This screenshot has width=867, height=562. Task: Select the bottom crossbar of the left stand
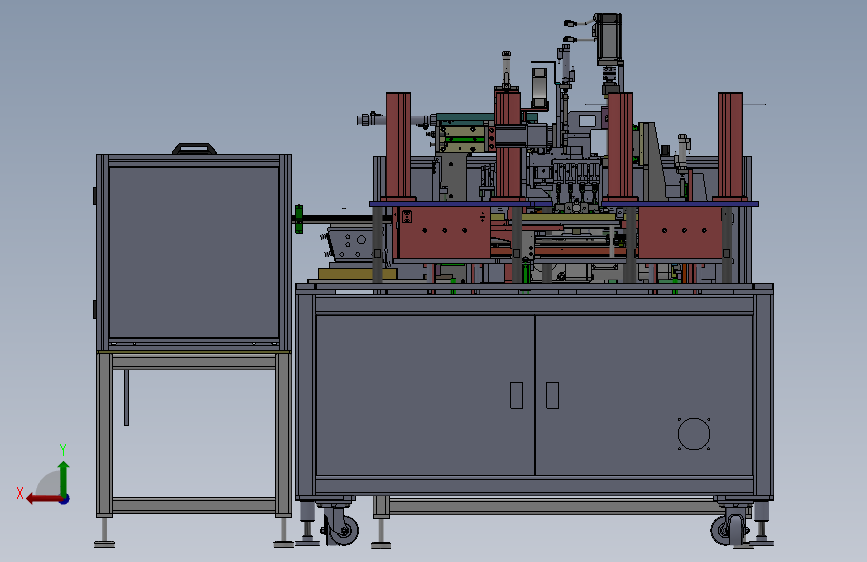click(194, 506)
